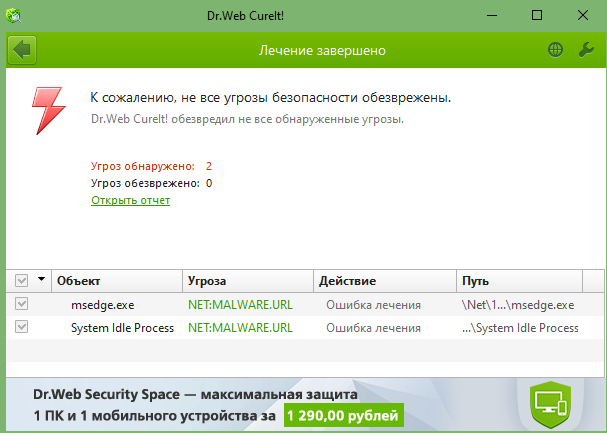Click the Dr.Web CureIt! title bar app icon

[14, 16]
